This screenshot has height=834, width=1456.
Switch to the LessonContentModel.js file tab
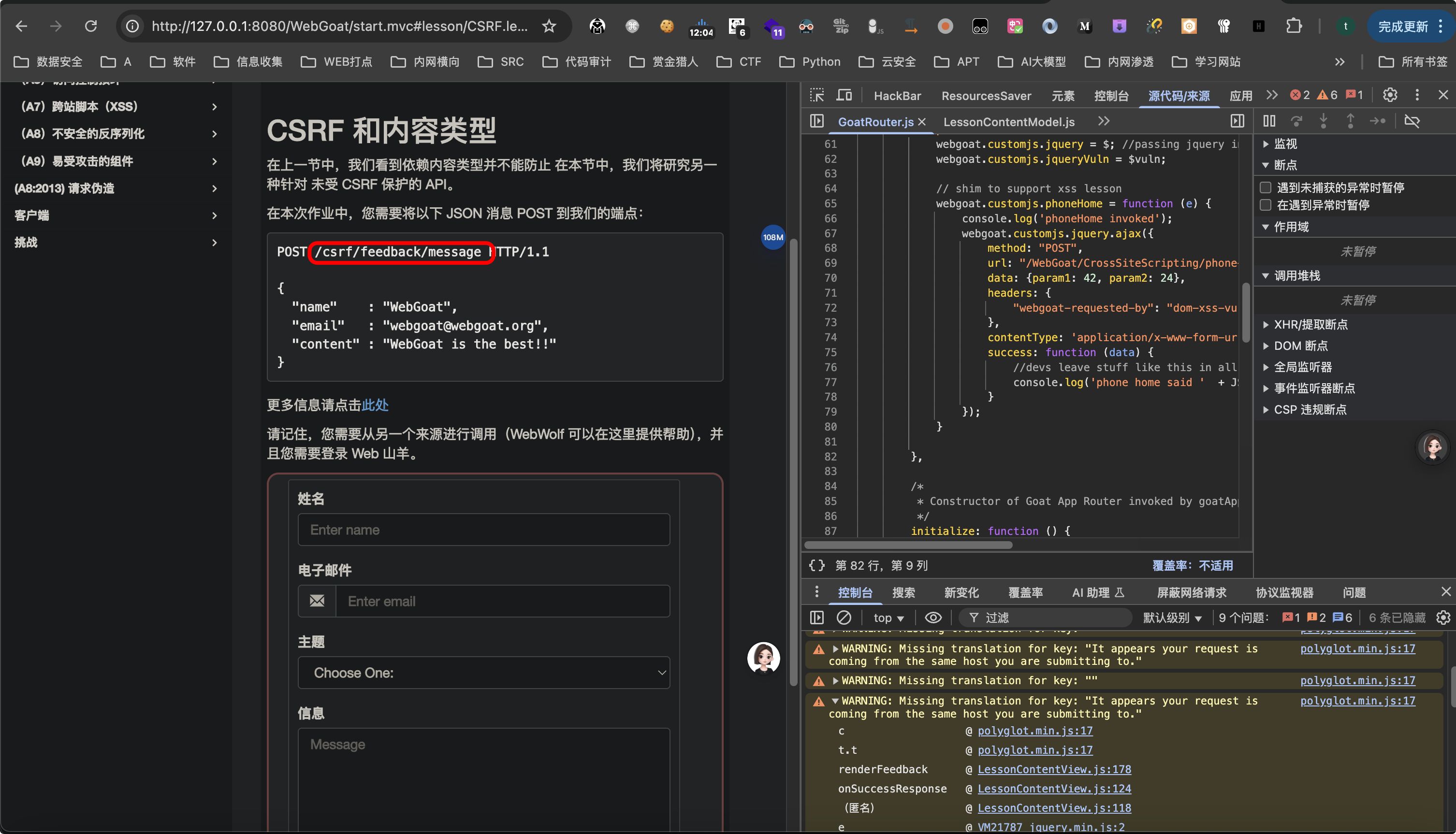(1008, 121)
